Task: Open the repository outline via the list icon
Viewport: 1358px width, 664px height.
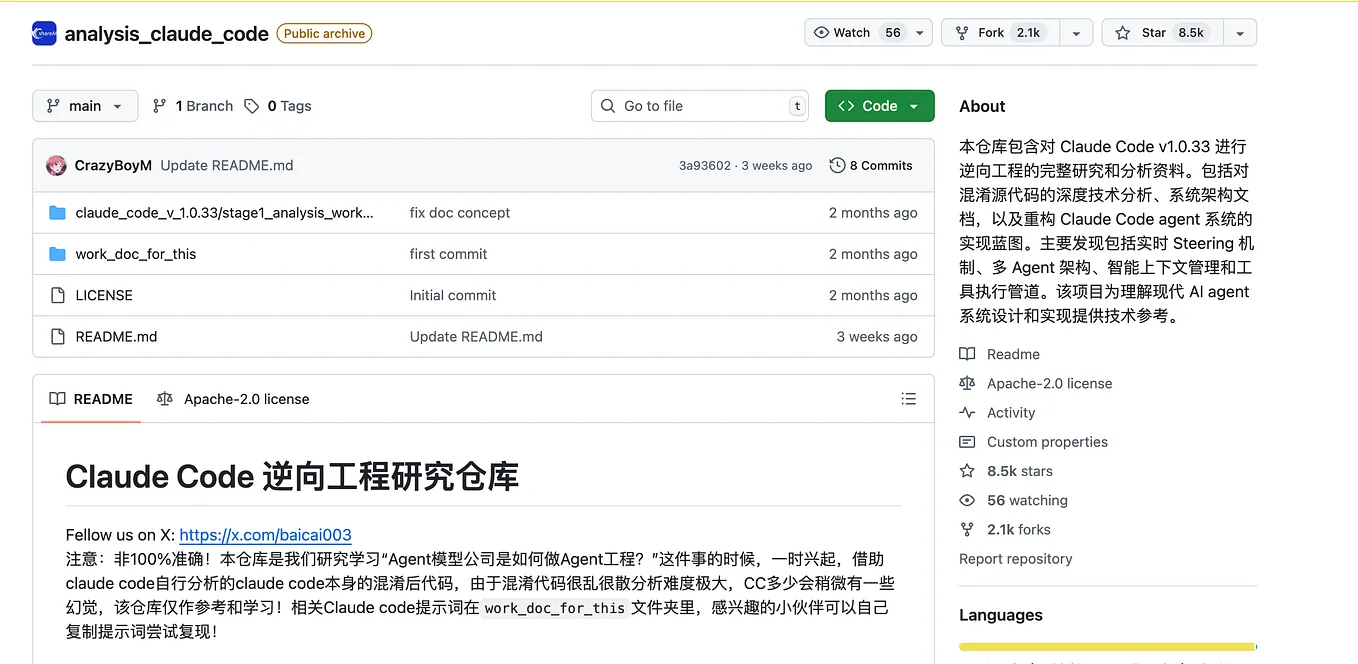Action: click(x=908, y=398)
